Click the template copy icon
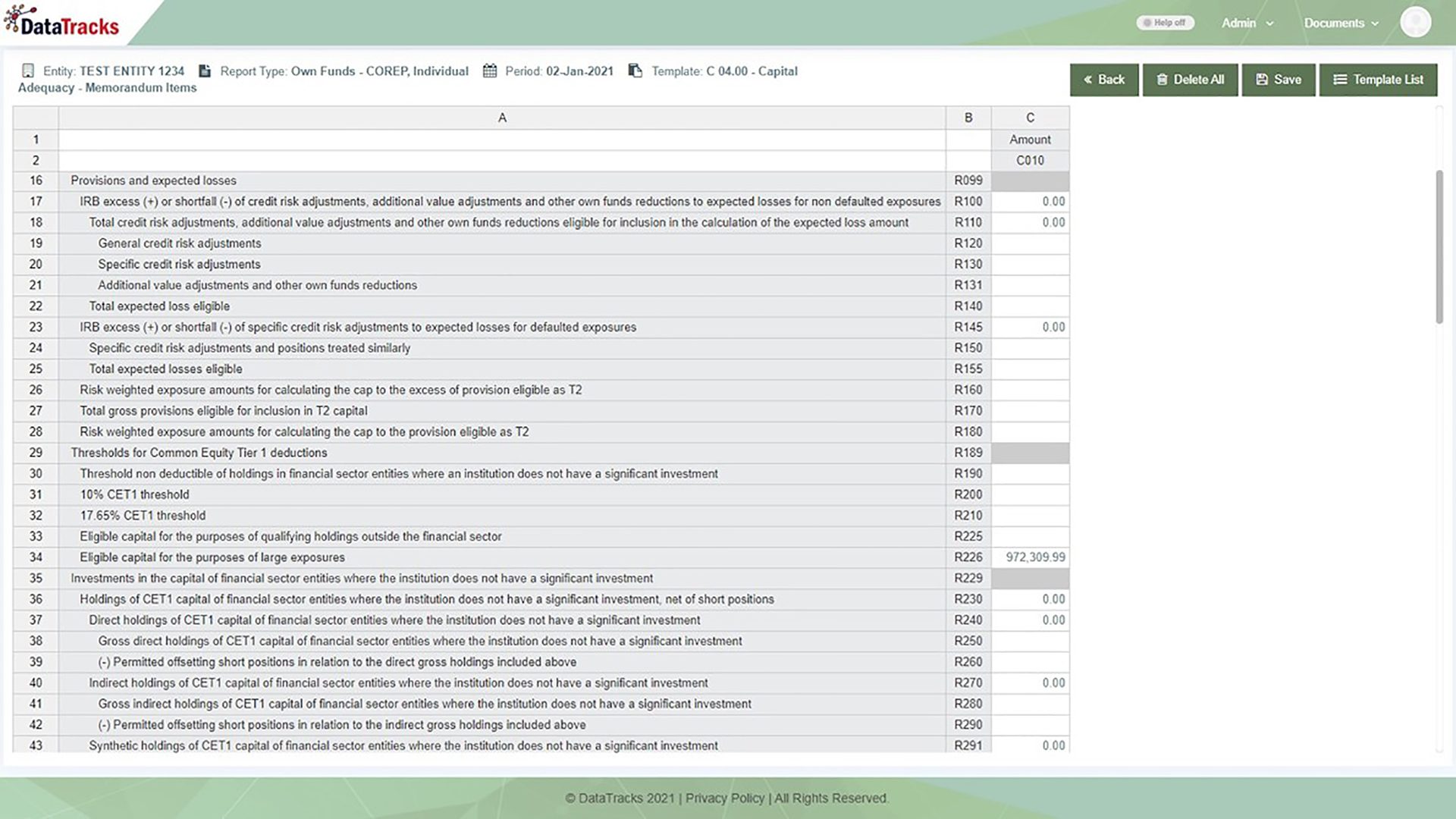Screen dimensions: 1456x819 635,71
